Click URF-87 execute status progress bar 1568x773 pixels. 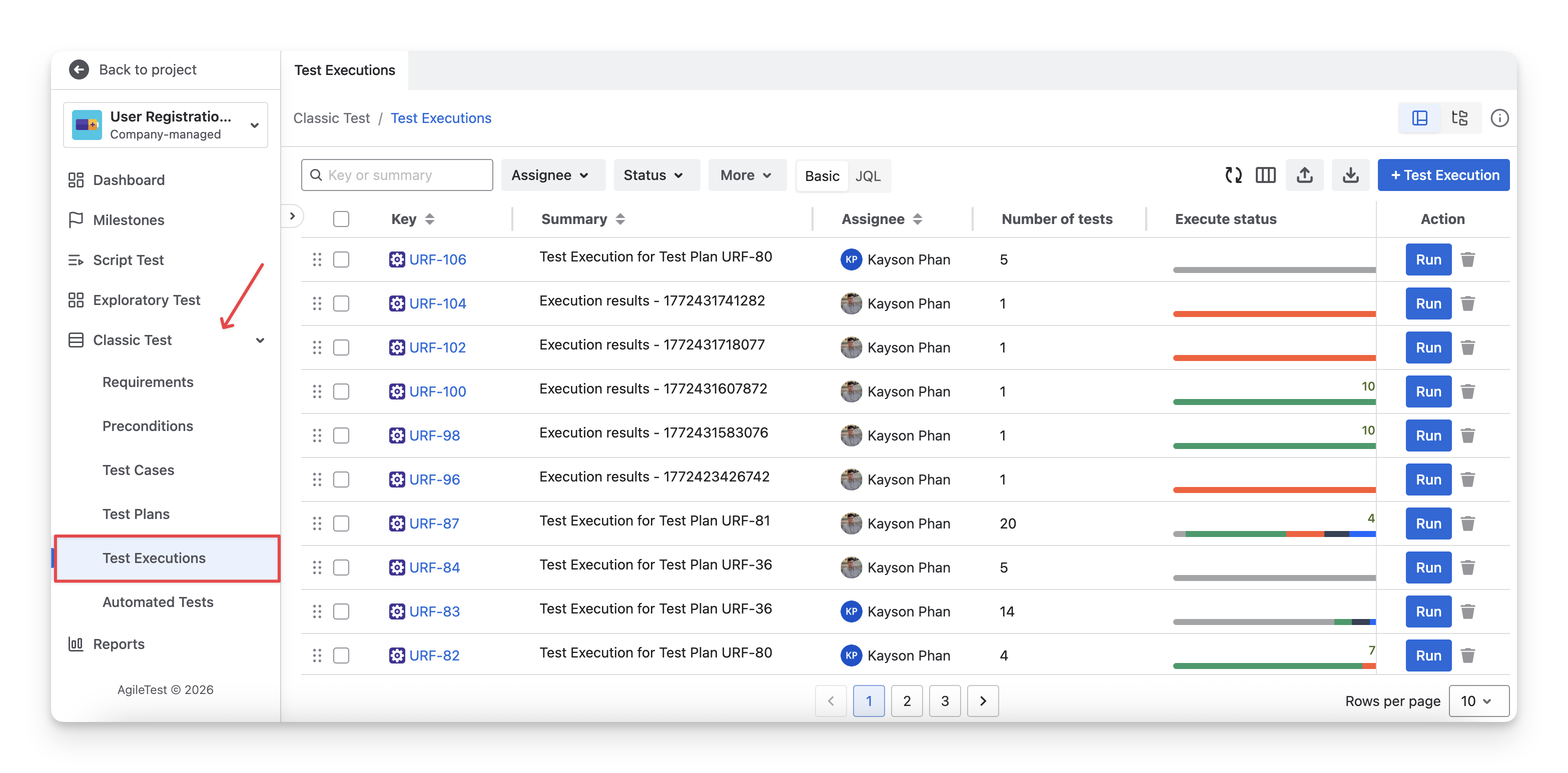[1273, 534]
